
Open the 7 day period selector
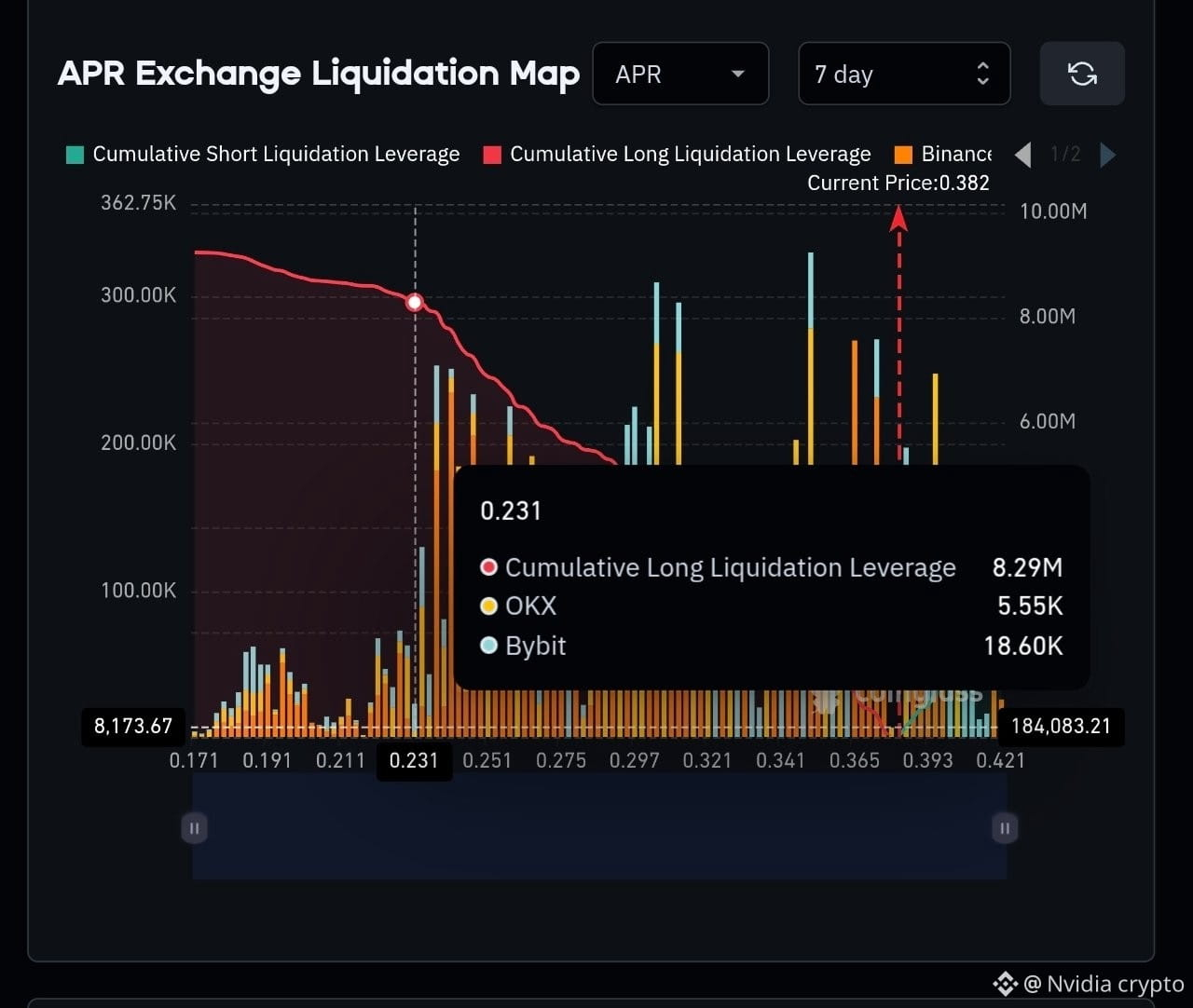tap(904, 74)
